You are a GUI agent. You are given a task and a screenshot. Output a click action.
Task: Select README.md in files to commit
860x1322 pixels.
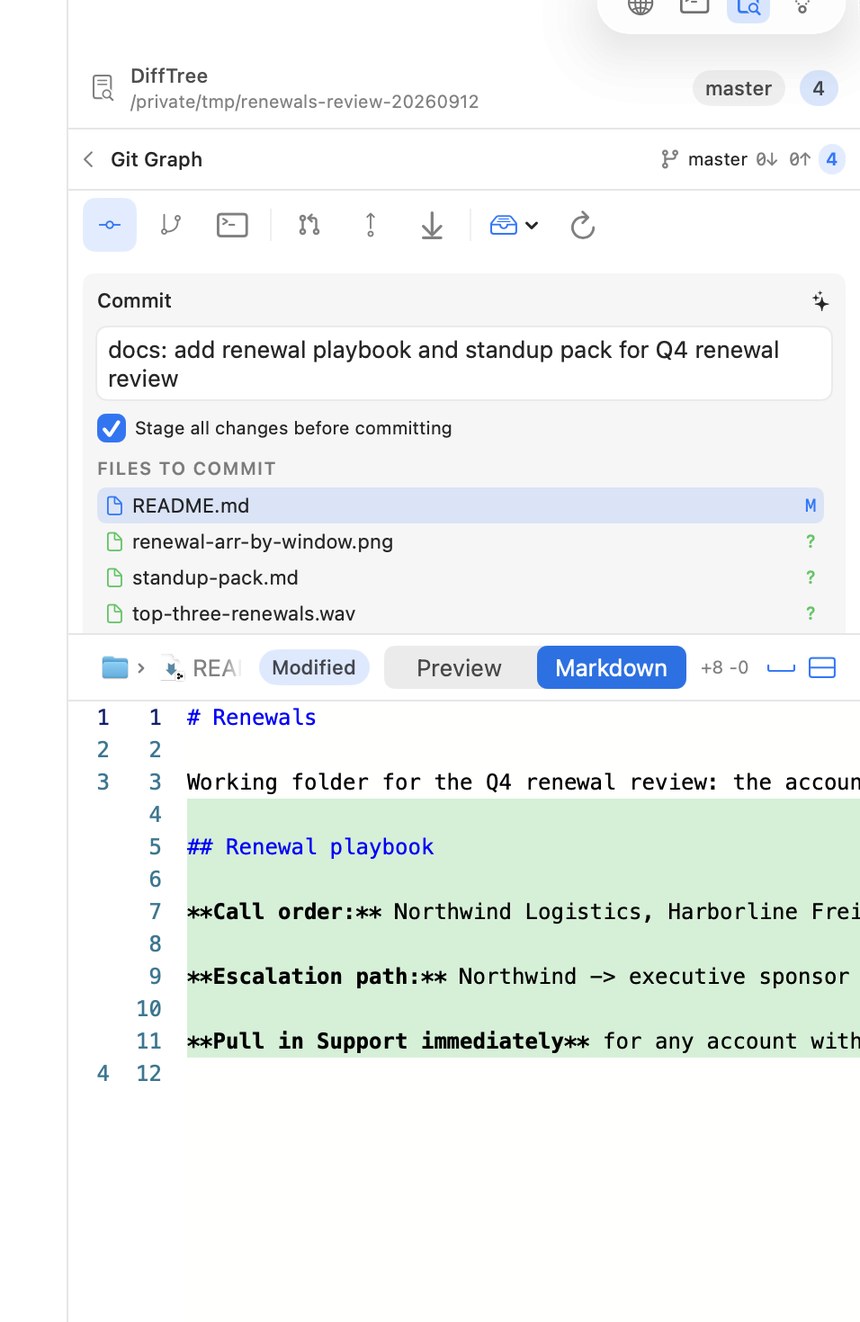pyautogui.click(x=460, y=505)
